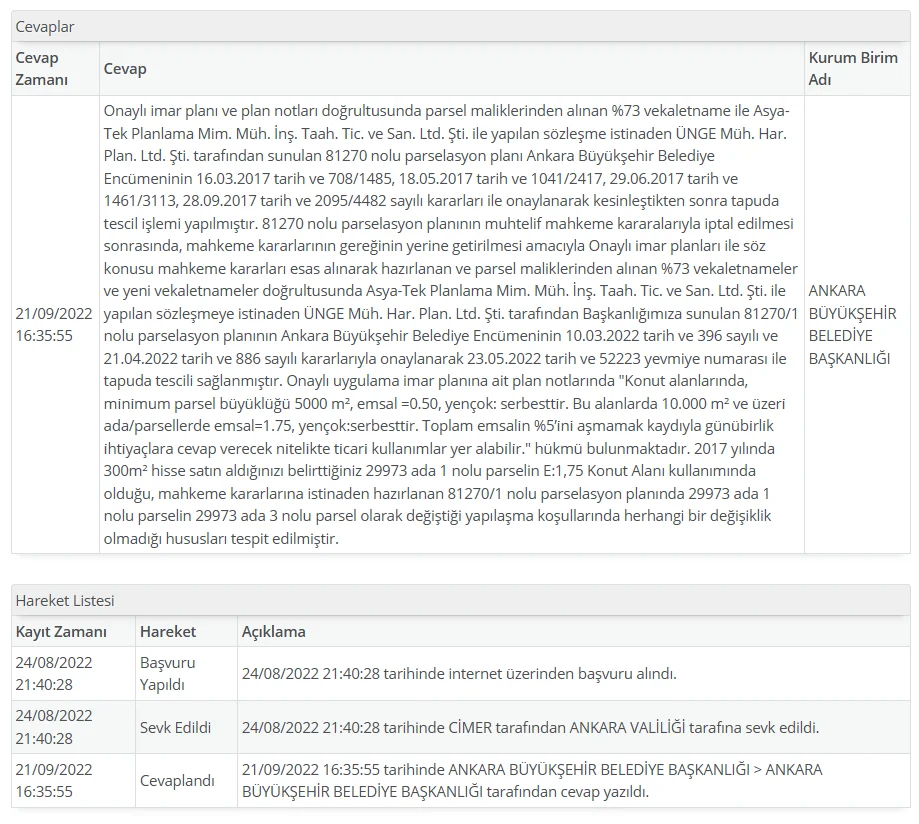Select the Kurum Birim Adı column header
The width and height of the screenshot is (919, 824).
852,69
